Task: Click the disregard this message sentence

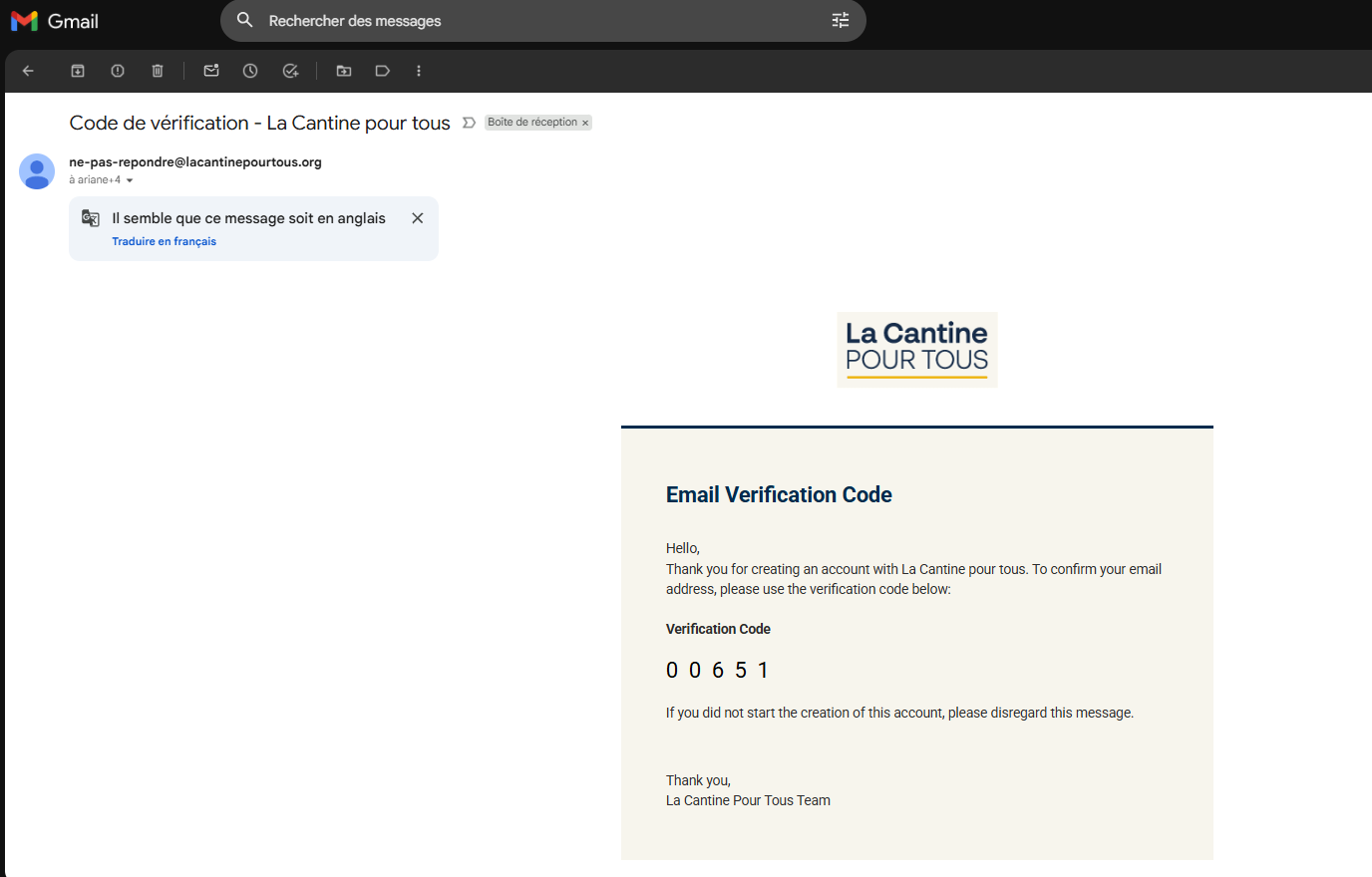Action: coord(899,713)
